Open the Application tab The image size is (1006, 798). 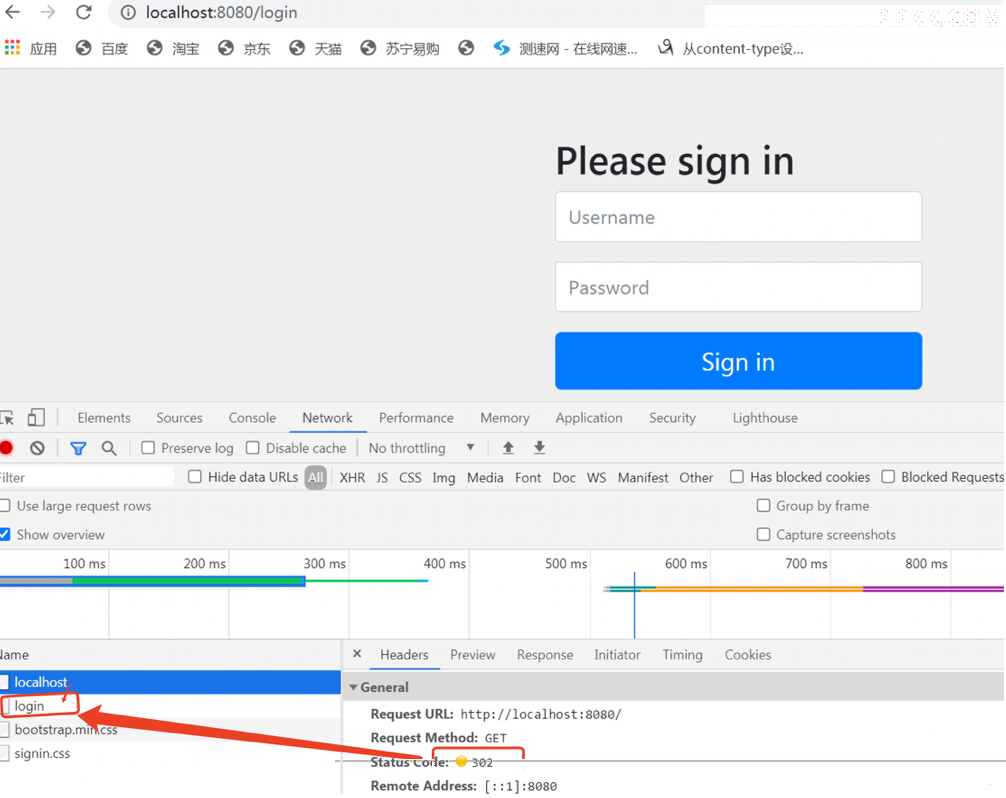point(589,418)
